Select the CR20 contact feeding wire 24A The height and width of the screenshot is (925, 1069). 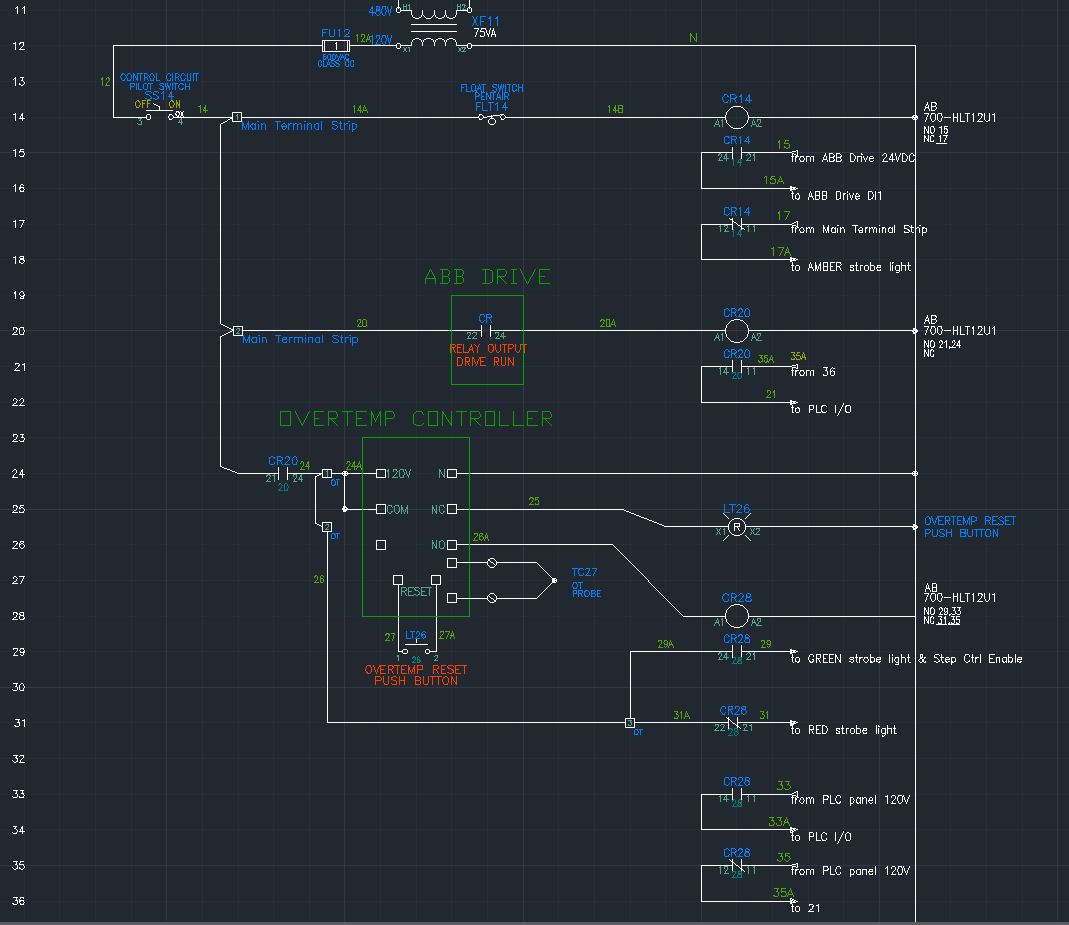pos(284,473)
